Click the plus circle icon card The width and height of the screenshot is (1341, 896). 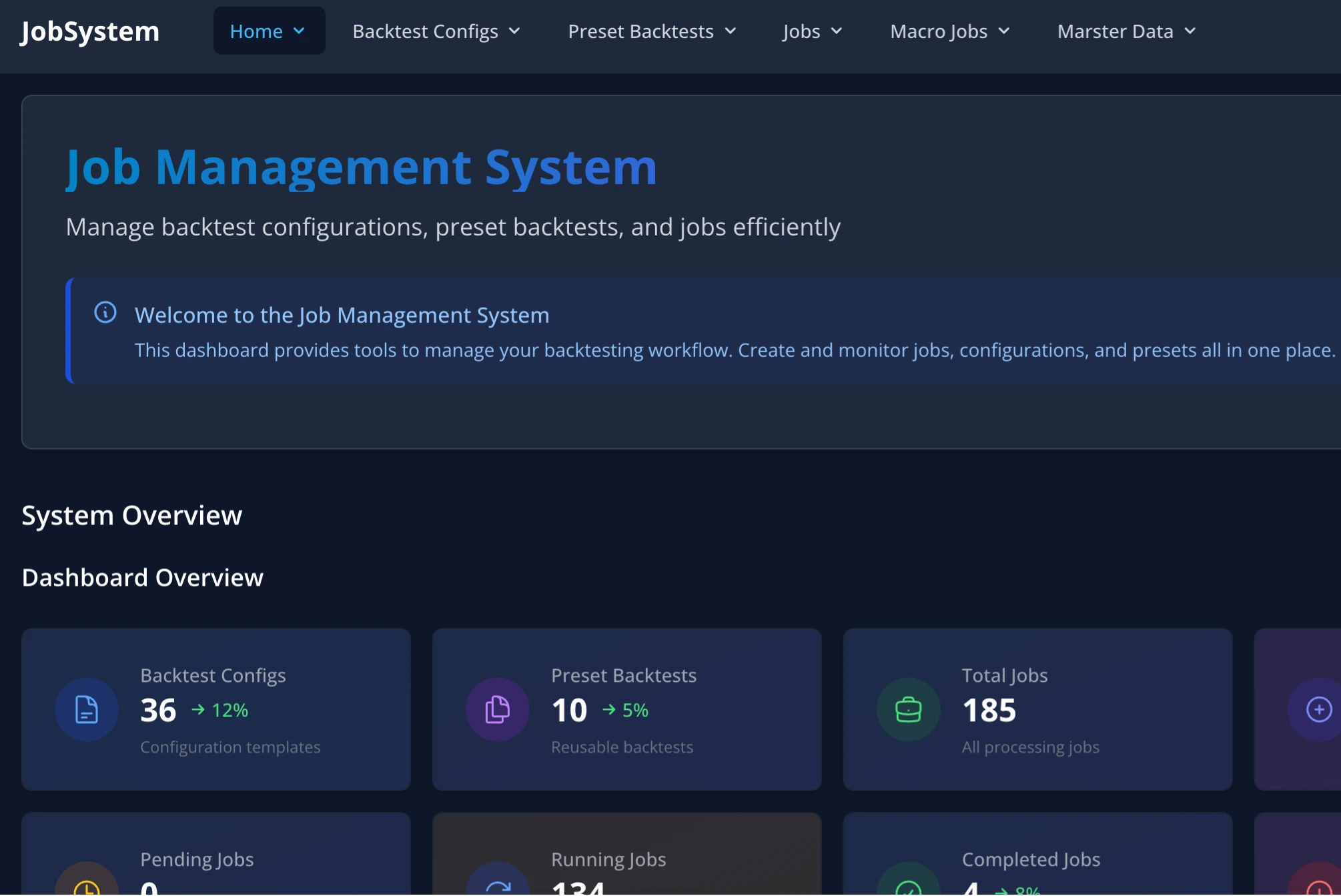coord(1318,709)
